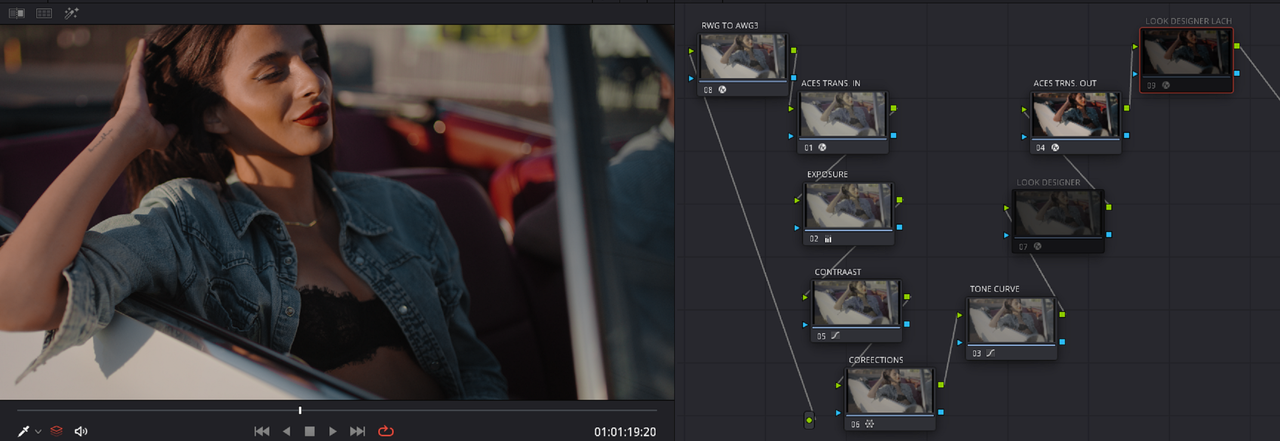Select the EXPOSURE node thumbnail

(x=849, y=206)
